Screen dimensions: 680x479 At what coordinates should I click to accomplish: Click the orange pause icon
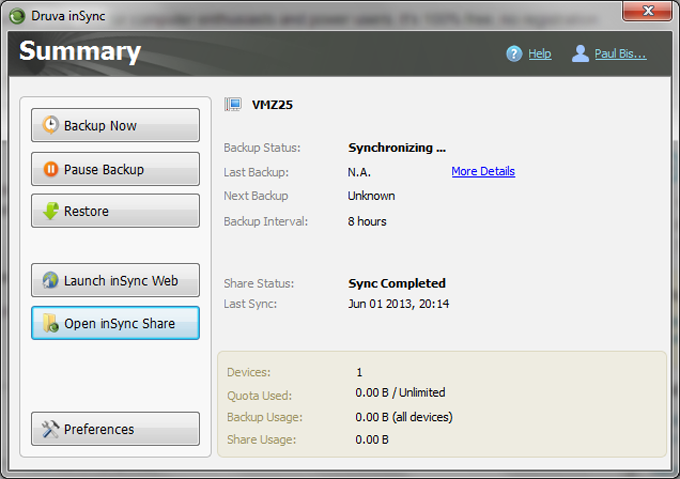tap(51, 169)
